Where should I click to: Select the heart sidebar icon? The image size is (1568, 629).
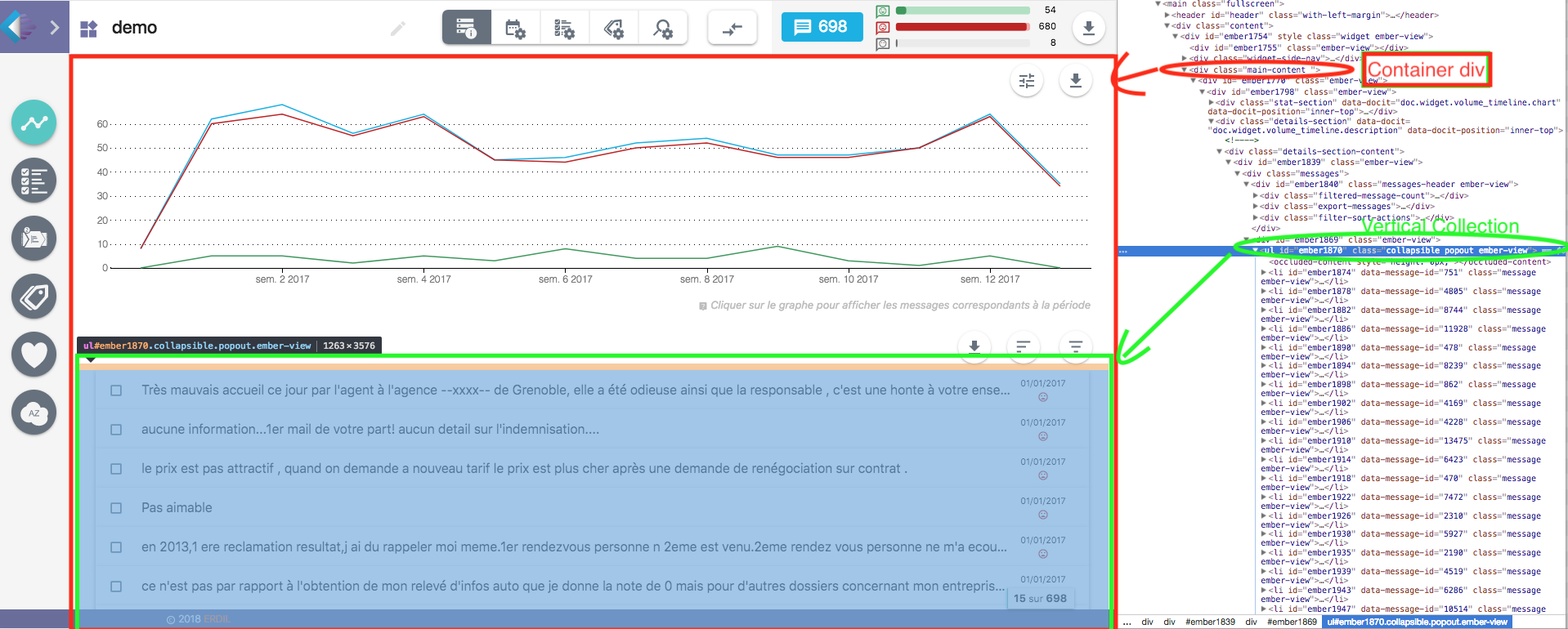(x=34, y=355)
